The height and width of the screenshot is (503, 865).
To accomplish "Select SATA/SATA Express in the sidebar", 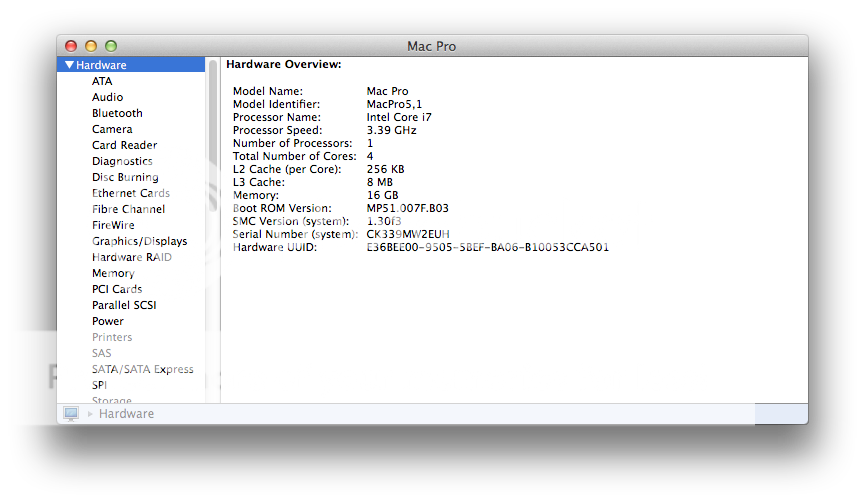I will tap(142, 369).
